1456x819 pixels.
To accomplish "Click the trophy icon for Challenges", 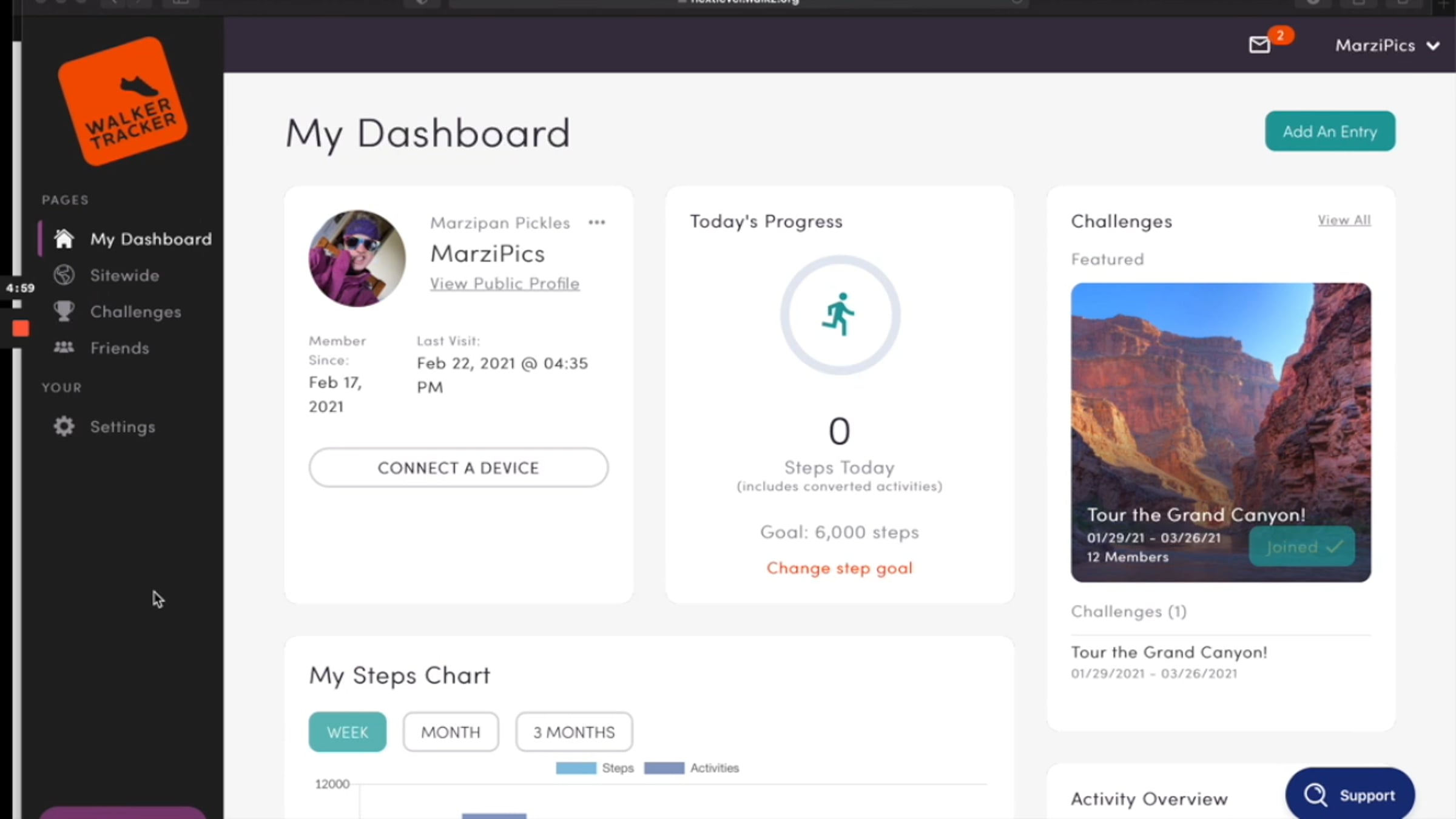I will pos(64,311).
